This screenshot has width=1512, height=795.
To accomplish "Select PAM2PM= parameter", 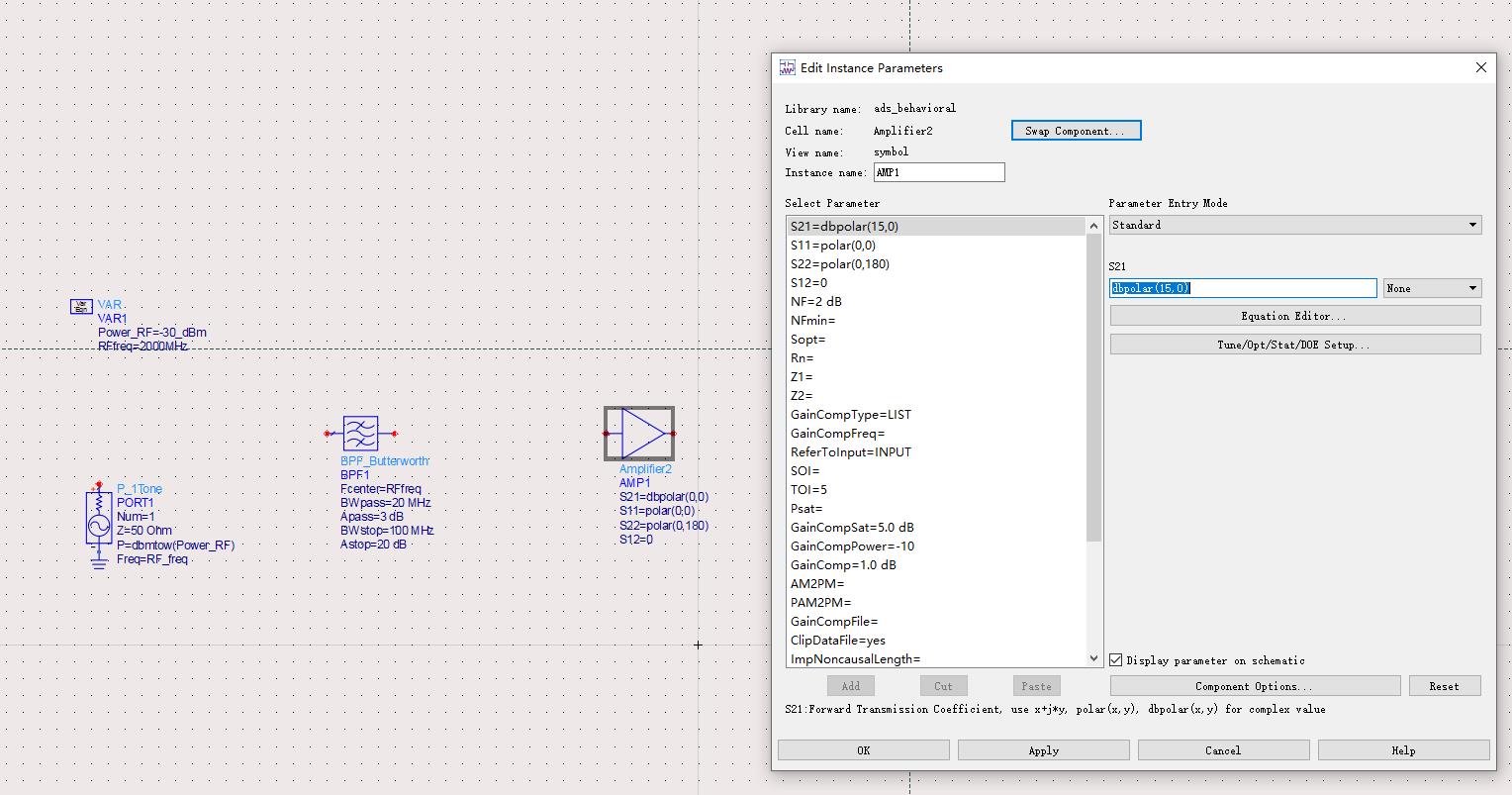I will [x=936, y=603].
